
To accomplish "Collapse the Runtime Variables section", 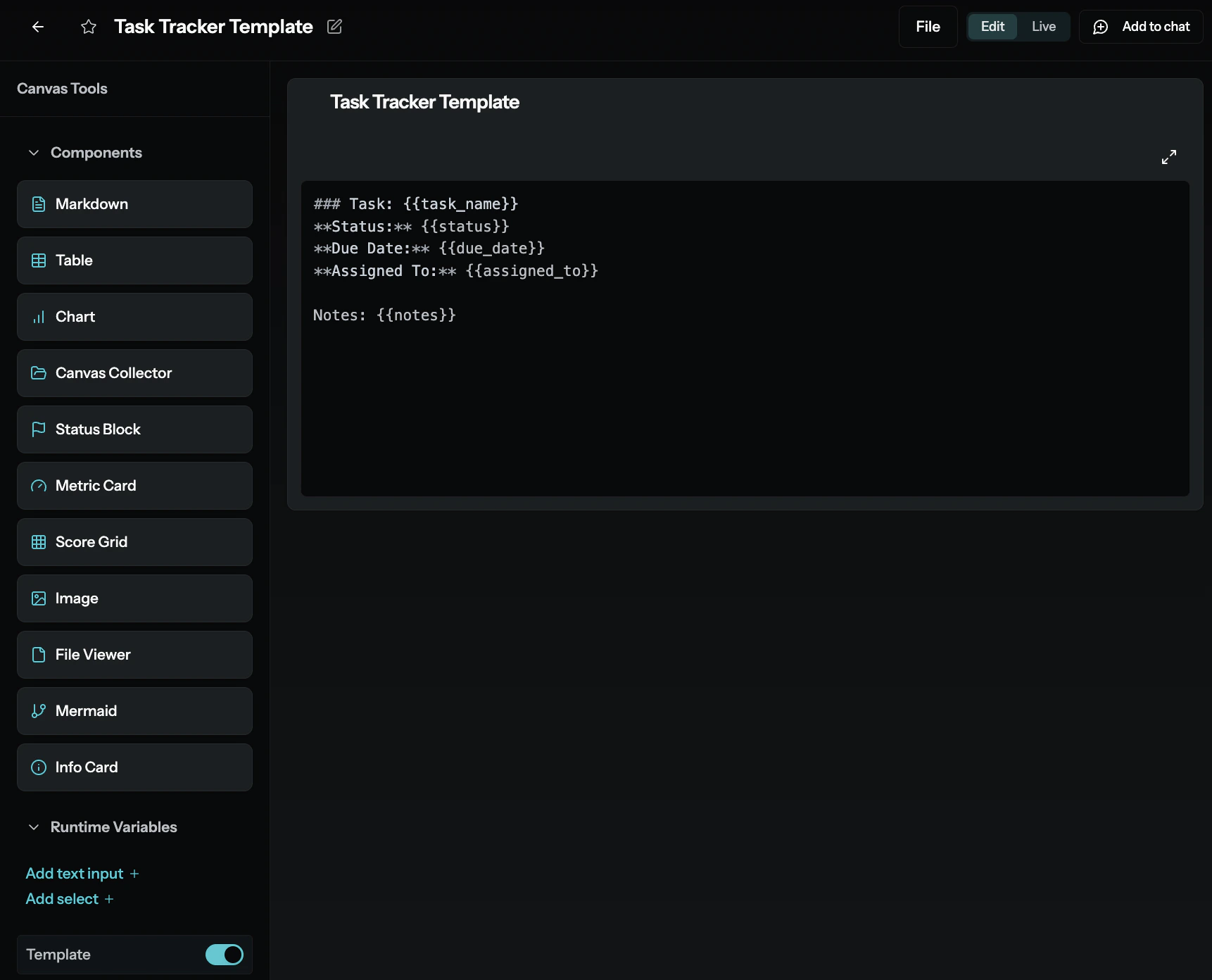I will (34, 827).
